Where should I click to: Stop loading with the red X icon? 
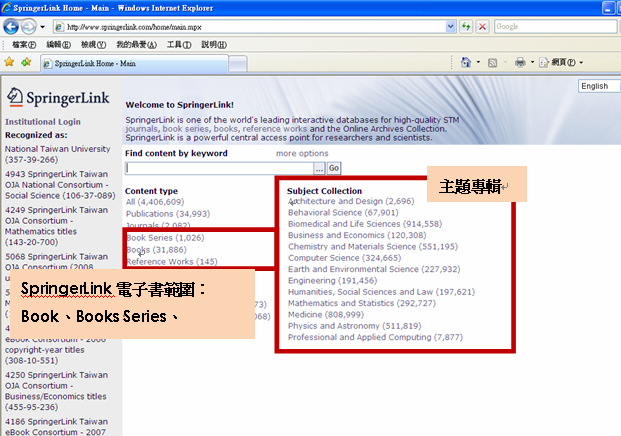coord(482,27)
